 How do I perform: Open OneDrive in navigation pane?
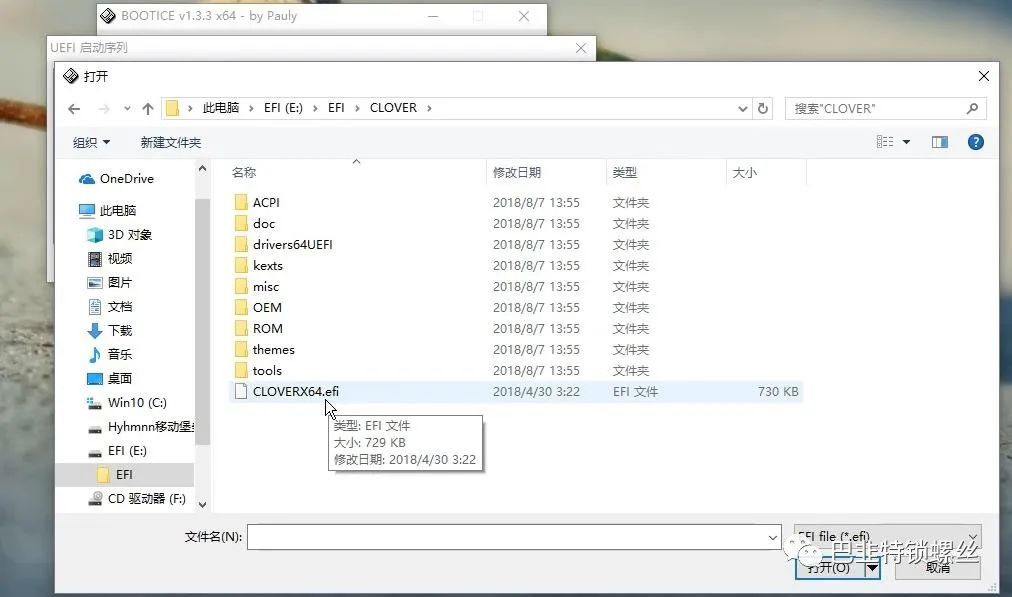click(x=117, y=179)
